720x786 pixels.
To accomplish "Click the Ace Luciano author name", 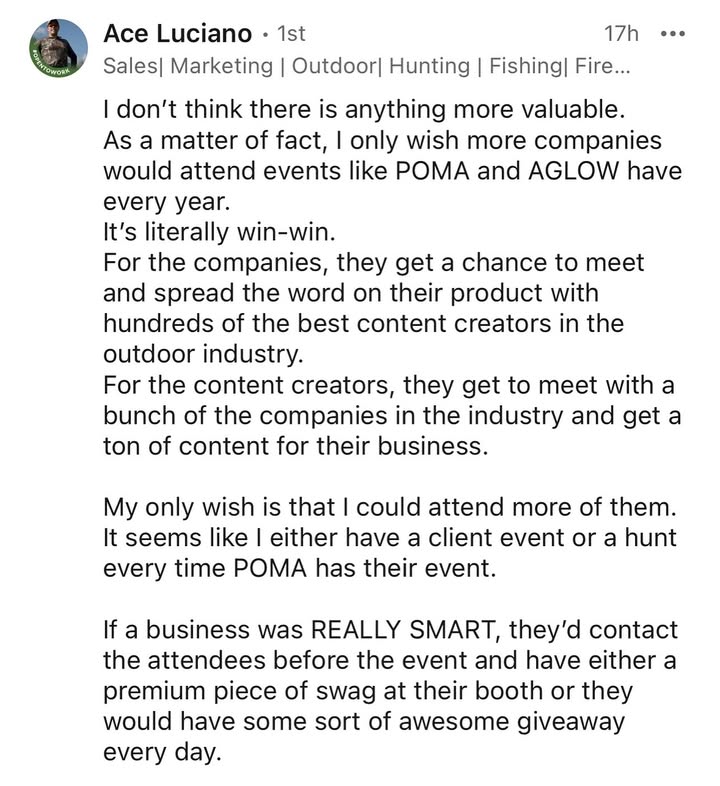I will point(177,34).
